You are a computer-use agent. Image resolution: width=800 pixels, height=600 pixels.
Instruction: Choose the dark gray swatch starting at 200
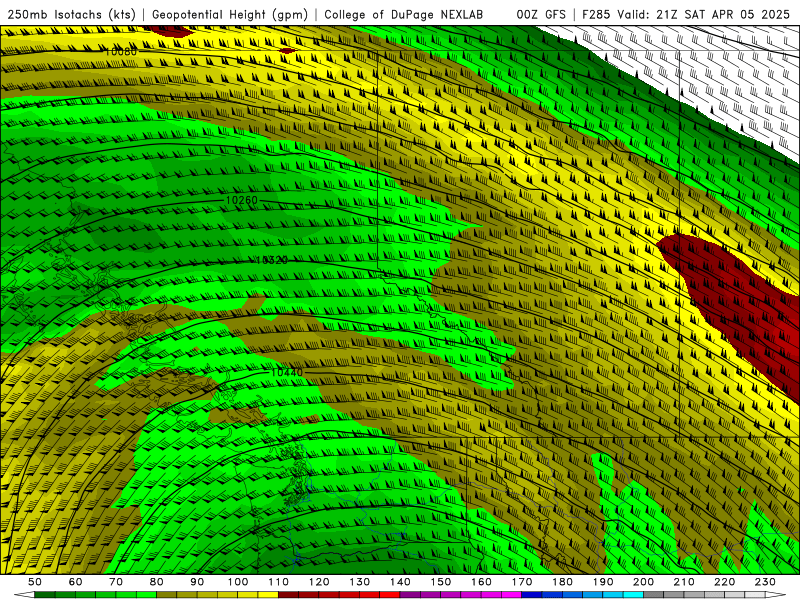click(x=654, y=595)
